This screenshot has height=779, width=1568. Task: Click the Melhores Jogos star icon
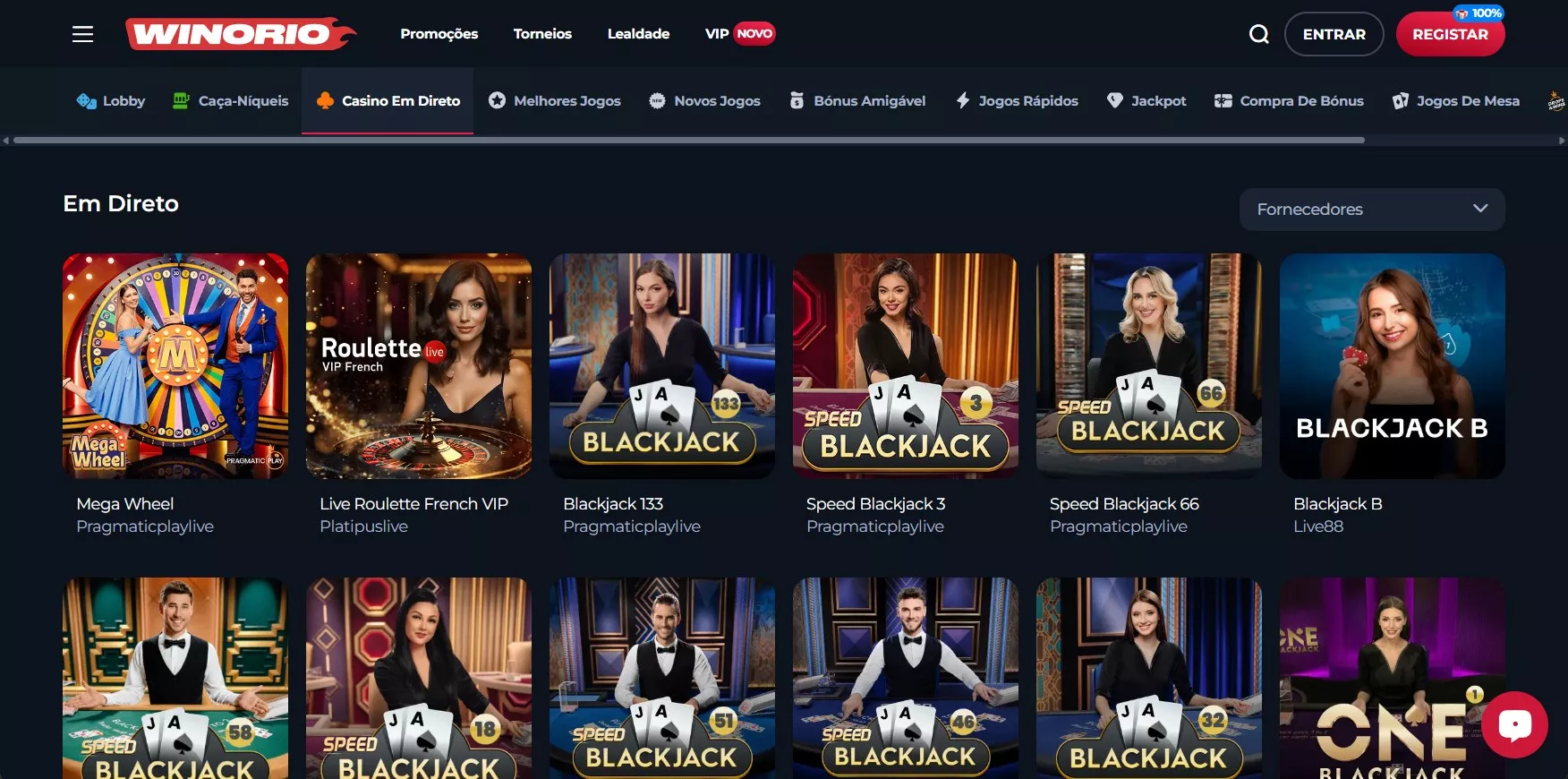point(497,100)
